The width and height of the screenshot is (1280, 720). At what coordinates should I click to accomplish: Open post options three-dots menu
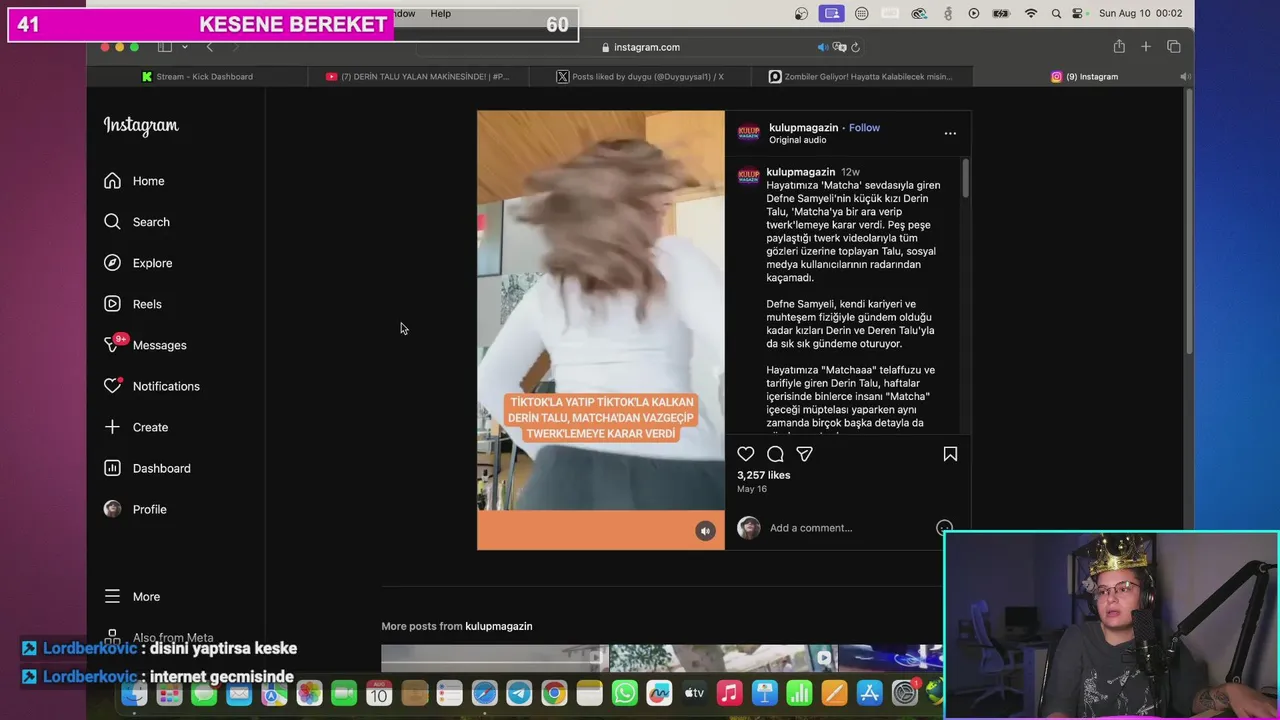tap(950, 133)
